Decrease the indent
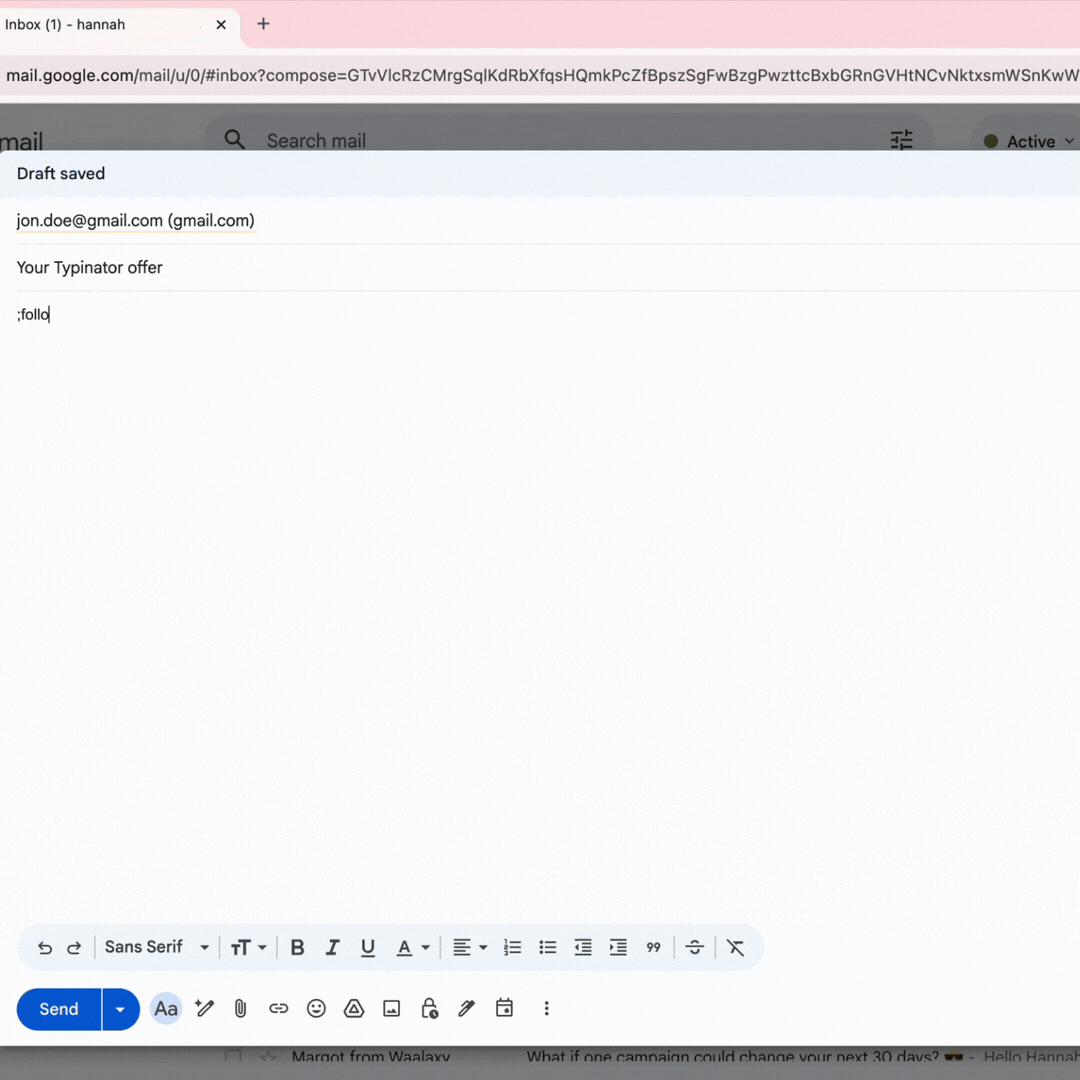This screenshot has height=1080, width=1080. (x=583, y=948)
